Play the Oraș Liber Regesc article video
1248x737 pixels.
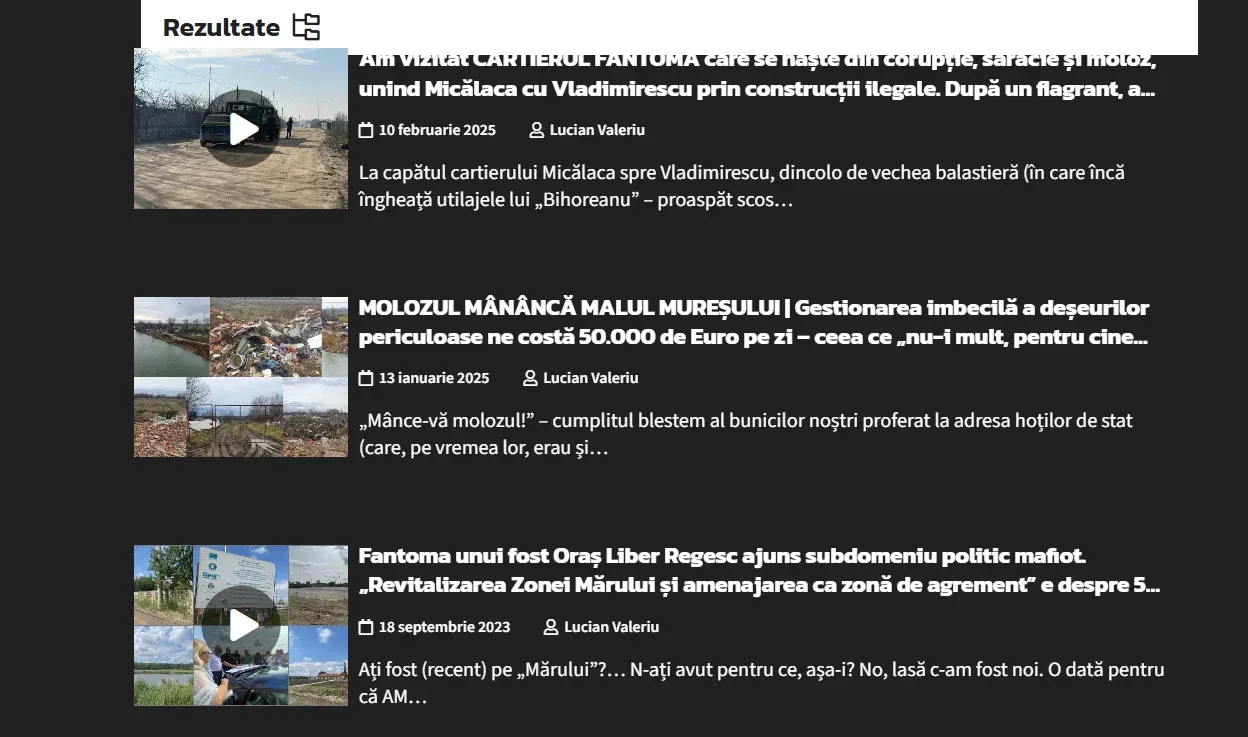[x=241, y=625]
